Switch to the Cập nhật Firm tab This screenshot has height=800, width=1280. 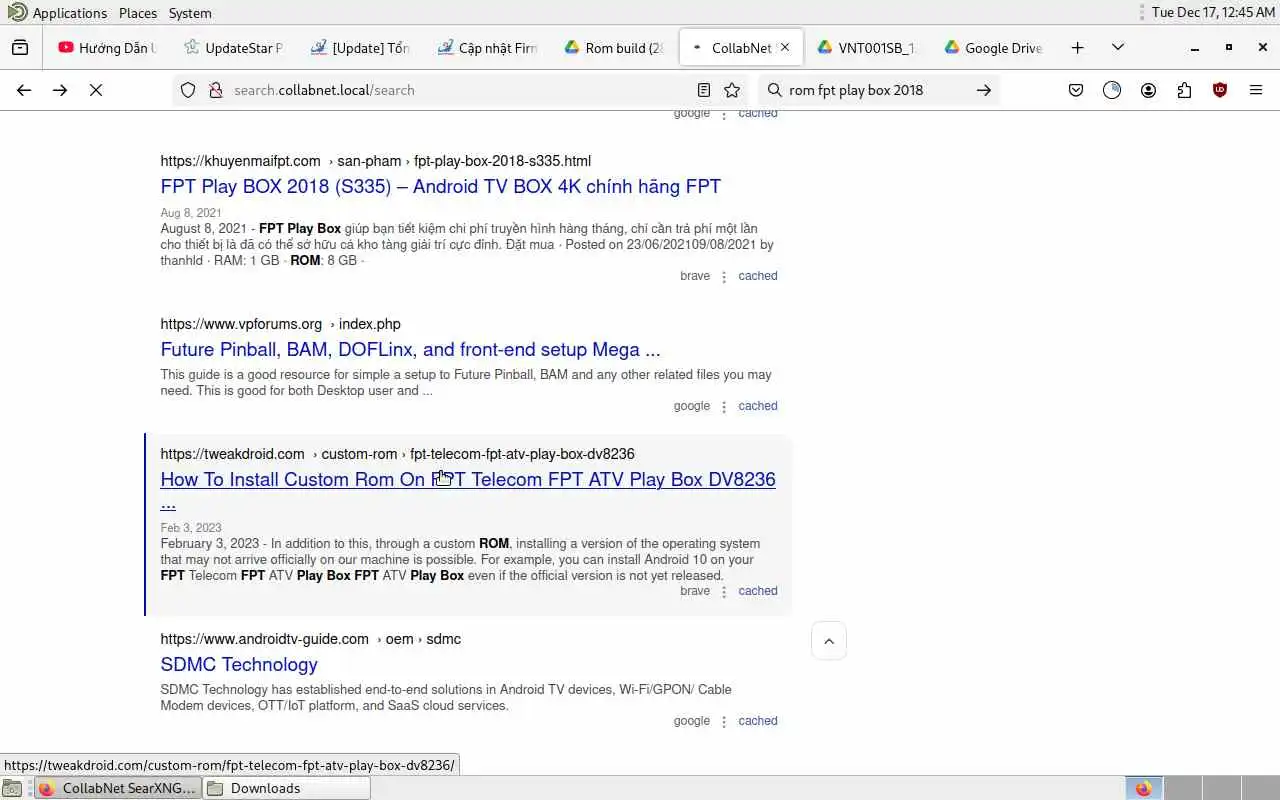click(x=487, y=47)
